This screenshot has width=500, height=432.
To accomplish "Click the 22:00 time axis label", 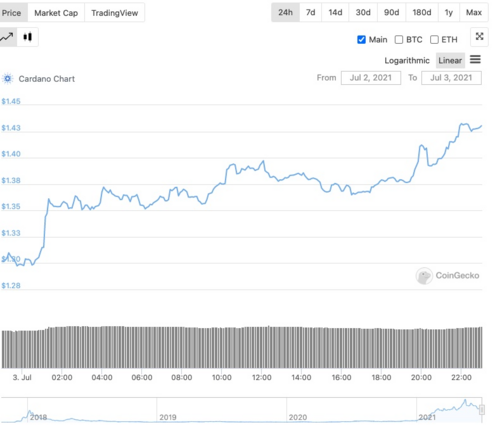I will point(461,378).
